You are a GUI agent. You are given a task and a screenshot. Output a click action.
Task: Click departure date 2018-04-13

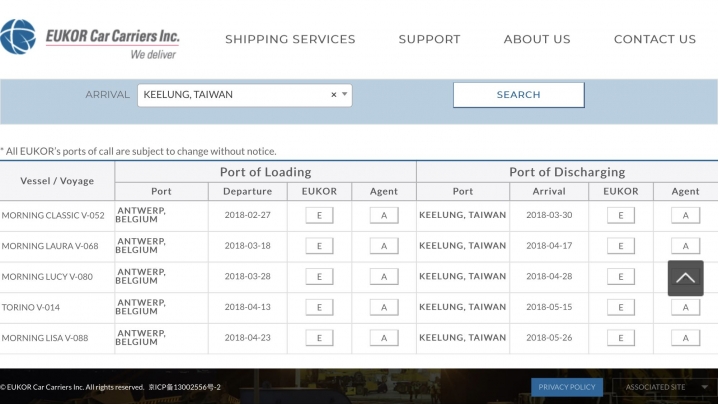pyautogui.click(x=248, y=307)
